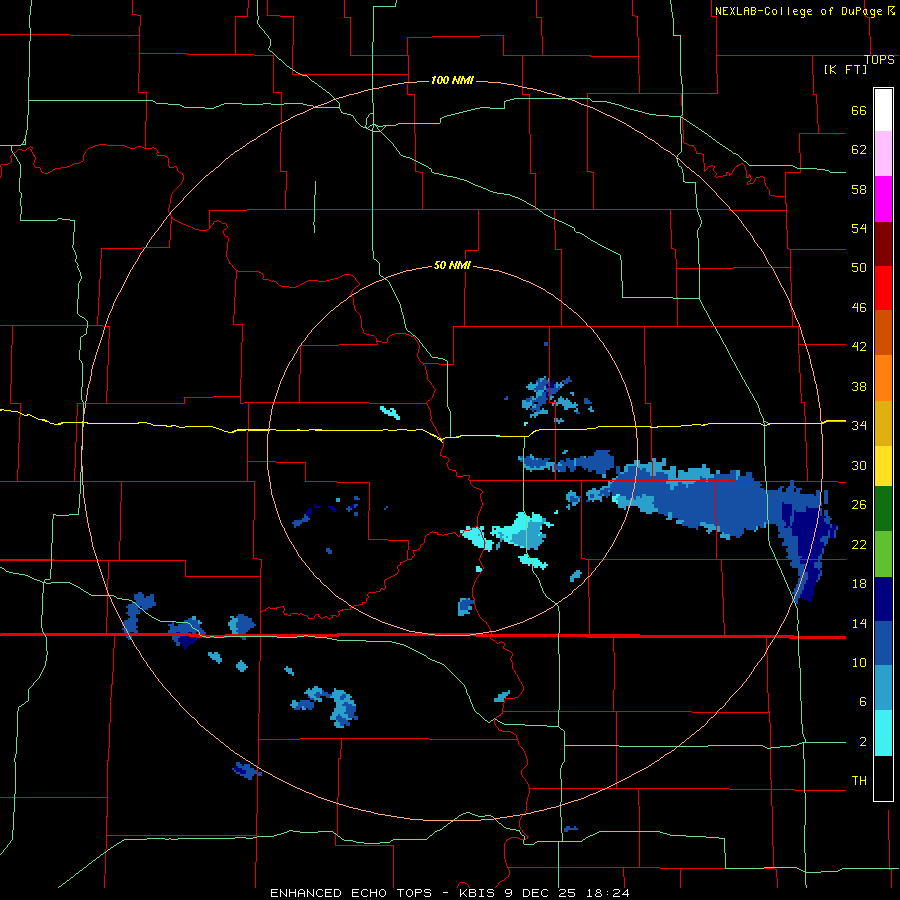The width and height of the screenshot is (900, 900).
Task: Click the legend value 50
Action: pyautogui.click(x=859, y=268)
